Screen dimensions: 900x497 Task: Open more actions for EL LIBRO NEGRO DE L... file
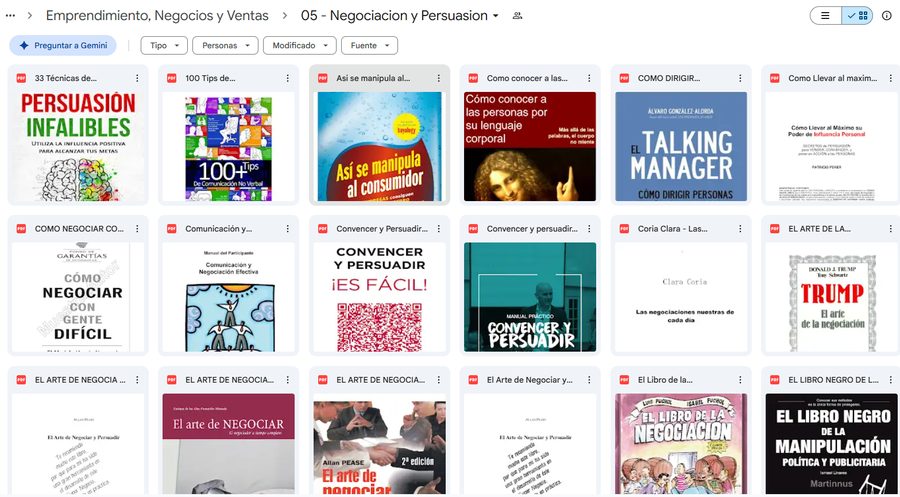pos(890,379)
